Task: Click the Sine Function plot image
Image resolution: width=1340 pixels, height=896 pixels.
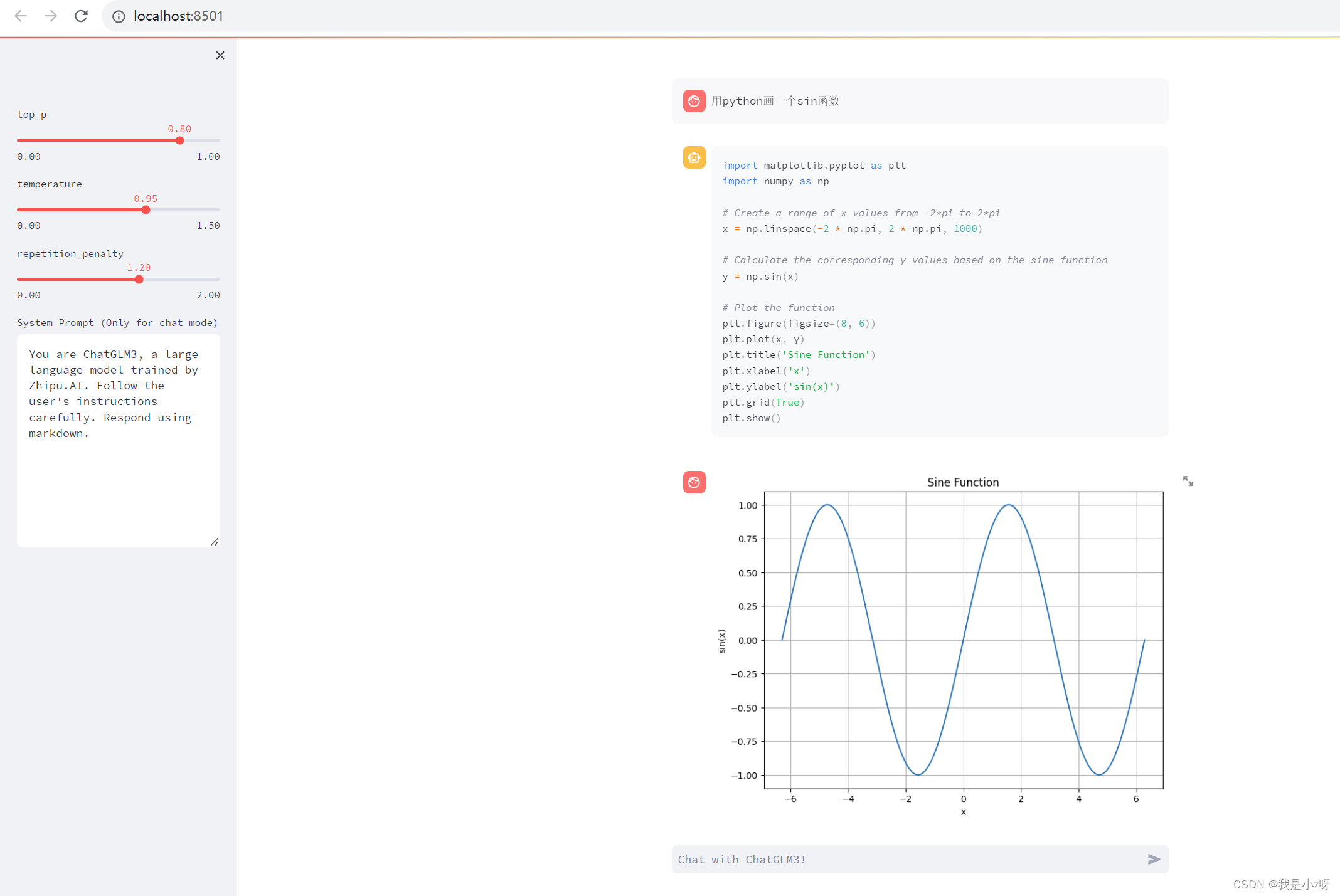Action: [941, 646]
